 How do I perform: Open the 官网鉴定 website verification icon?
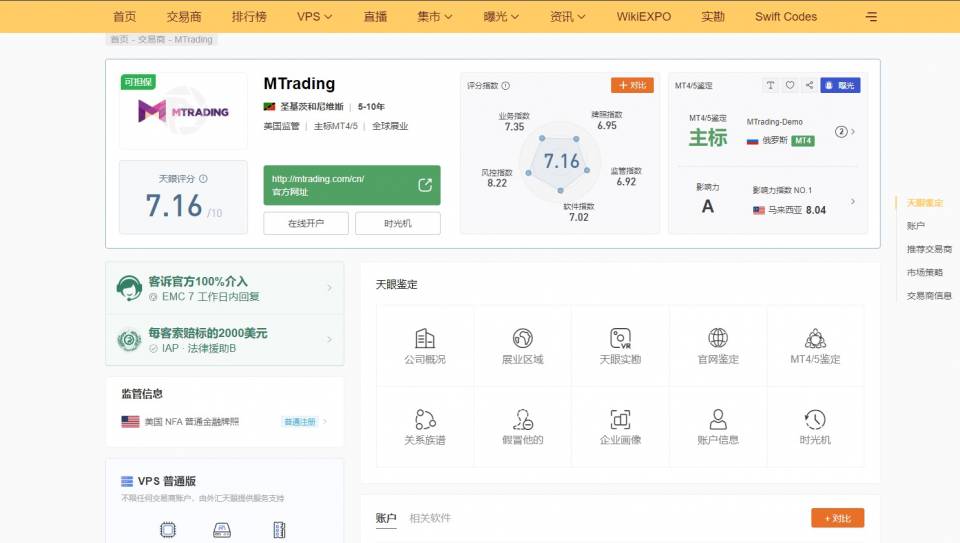pyautogui.click(x=718, y=338)
